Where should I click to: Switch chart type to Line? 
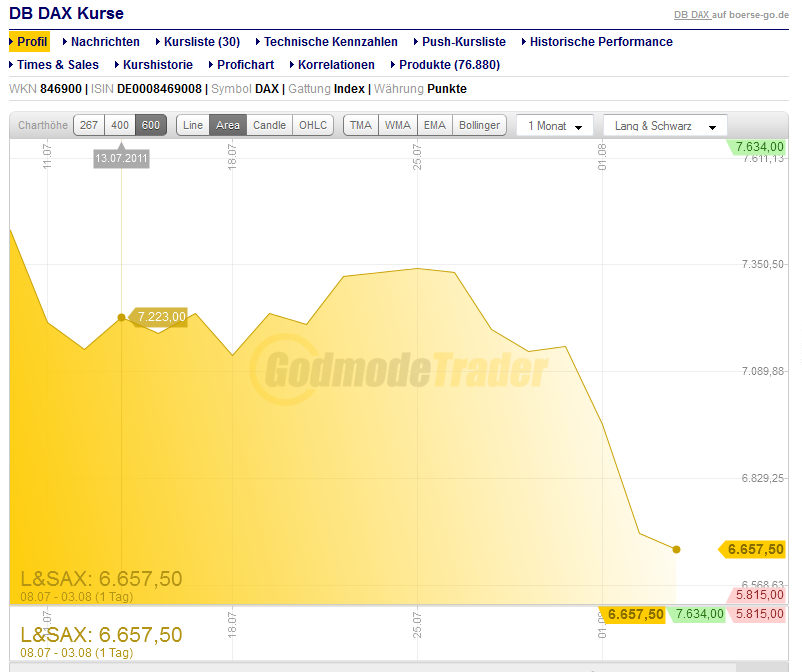pyautogui.click(x=193, y=125)
